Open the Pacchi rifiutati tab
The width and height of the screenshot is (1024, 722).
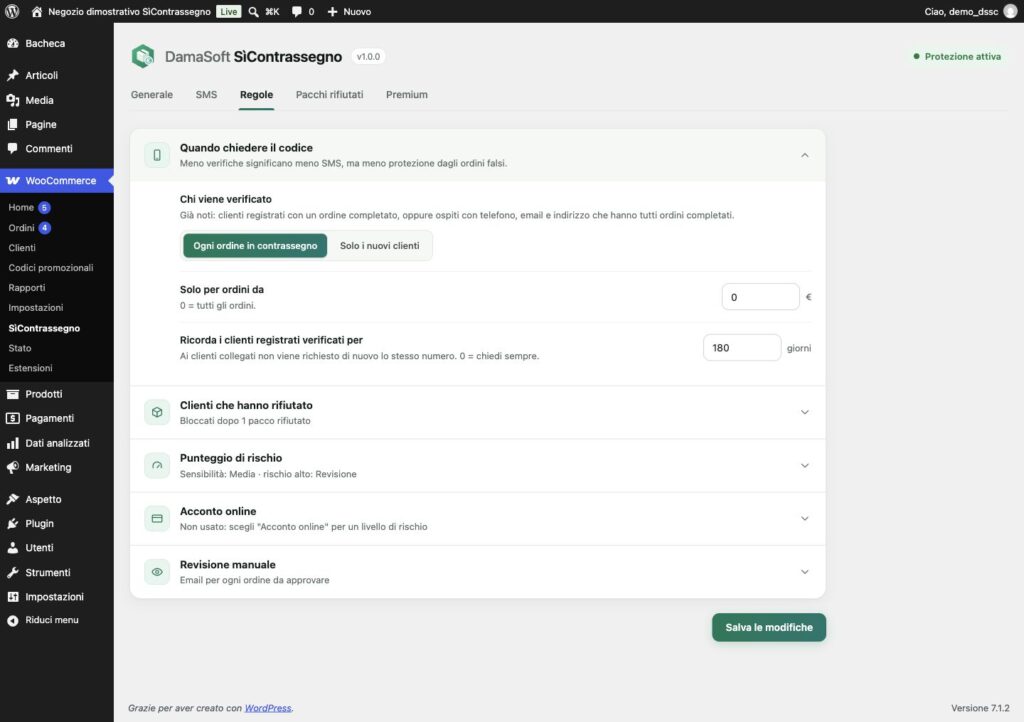pyautogui.click(x=329, y=95)
